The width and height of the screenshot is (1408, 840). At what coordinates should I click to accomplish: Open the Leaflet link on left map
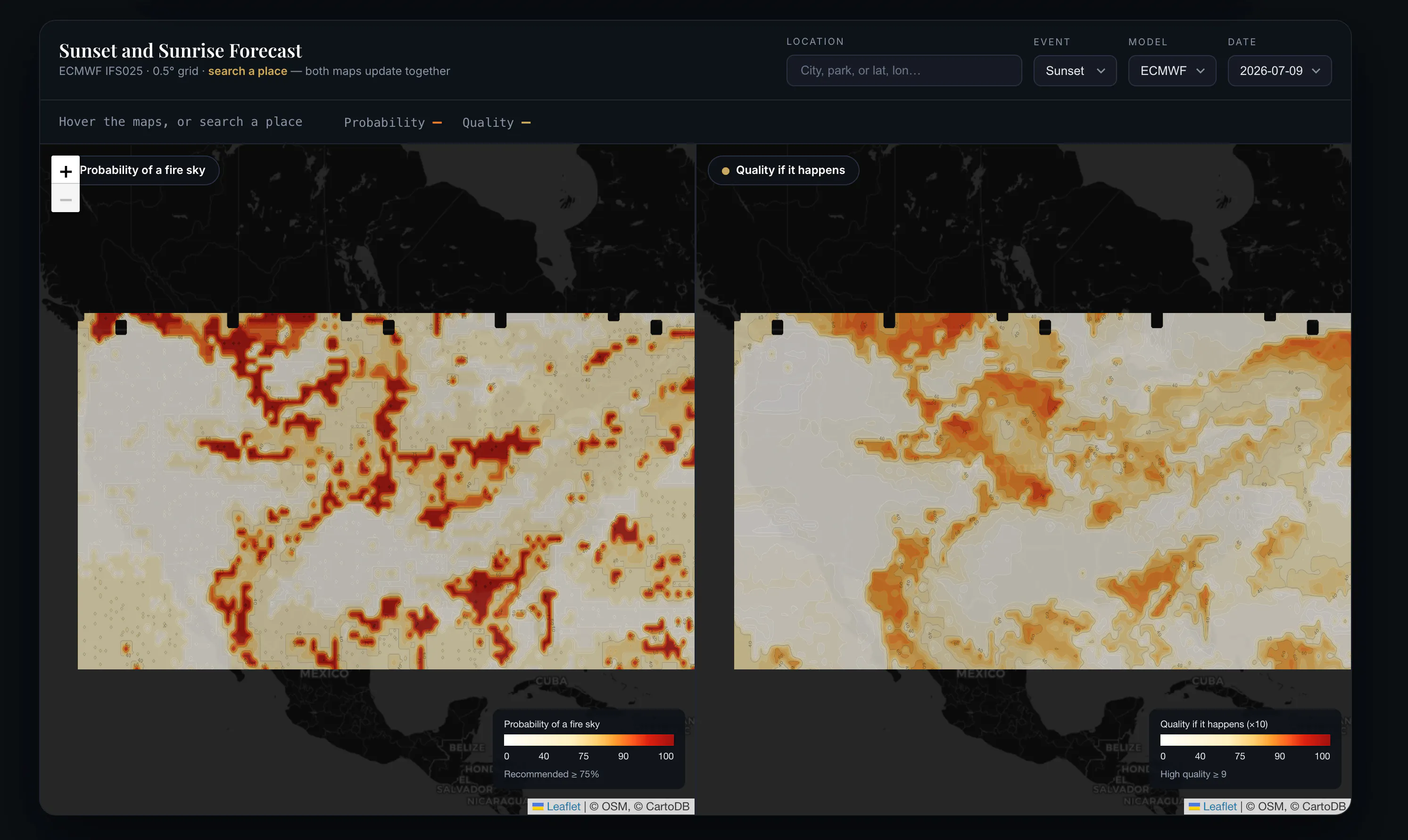tap(563, 806)
